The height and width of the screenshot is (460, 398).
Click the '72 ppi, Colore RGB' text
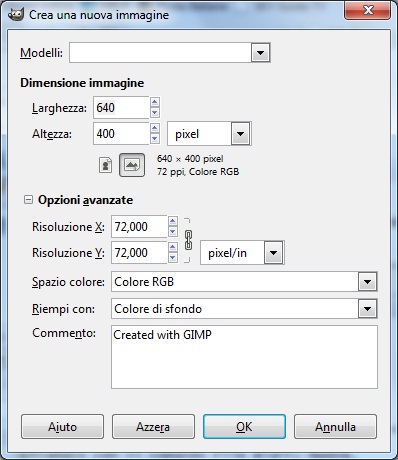pos(198,172)
